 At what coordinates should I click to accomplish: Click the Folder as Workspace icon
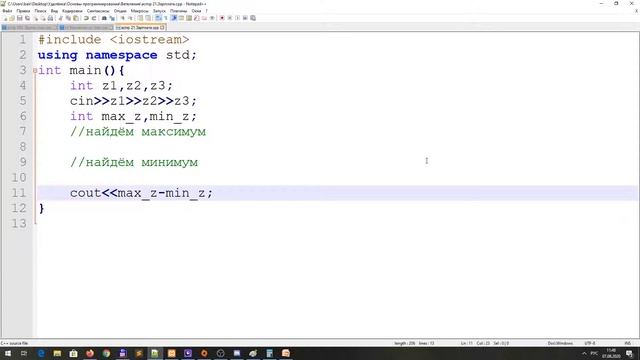click(x=204, y=18)
